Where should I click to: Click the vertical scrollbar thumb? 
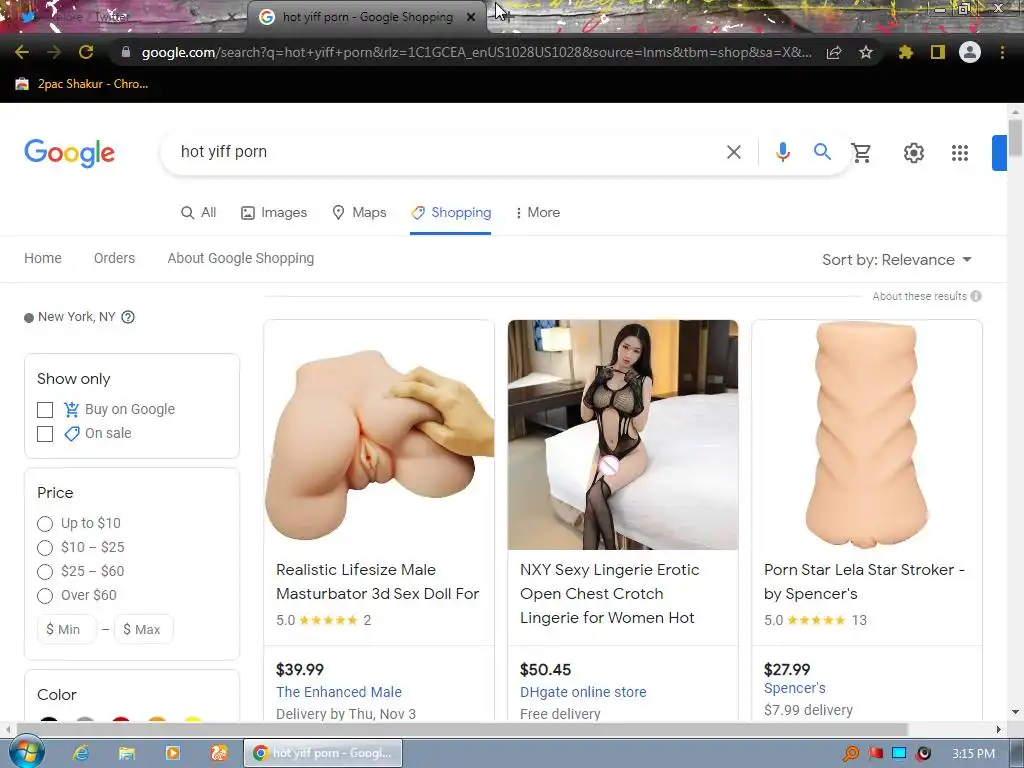click(1015, 138)
